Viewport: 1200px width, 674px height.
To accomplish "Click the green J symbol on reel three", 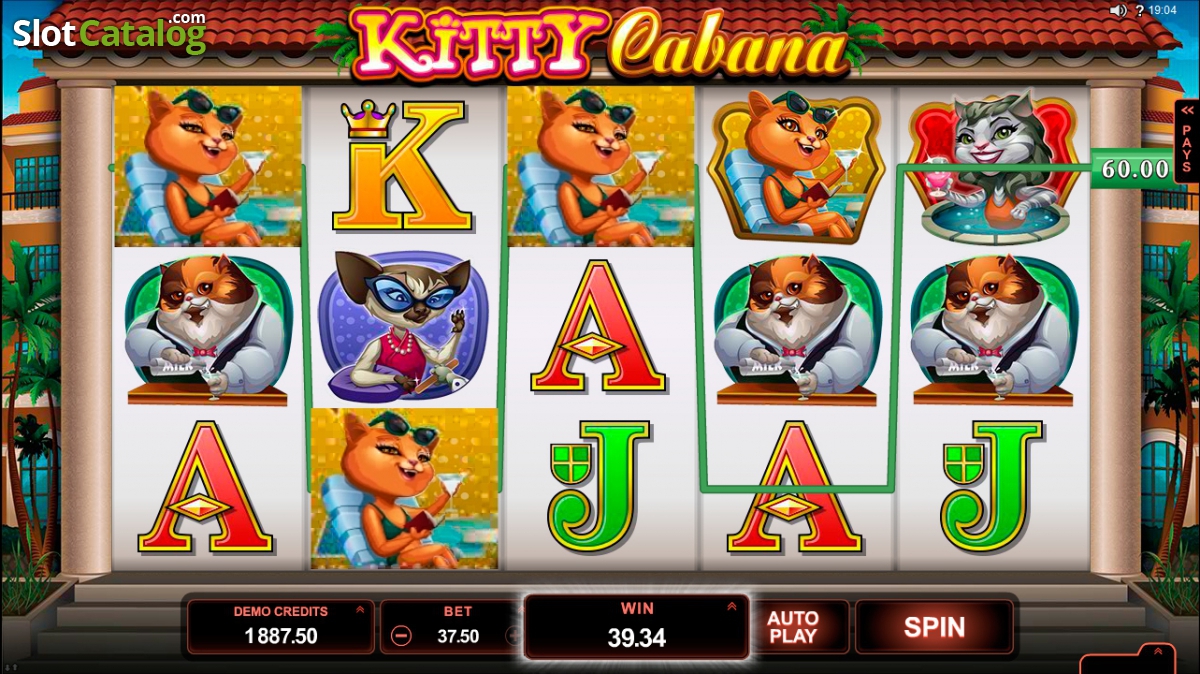I will click(598, 485).
